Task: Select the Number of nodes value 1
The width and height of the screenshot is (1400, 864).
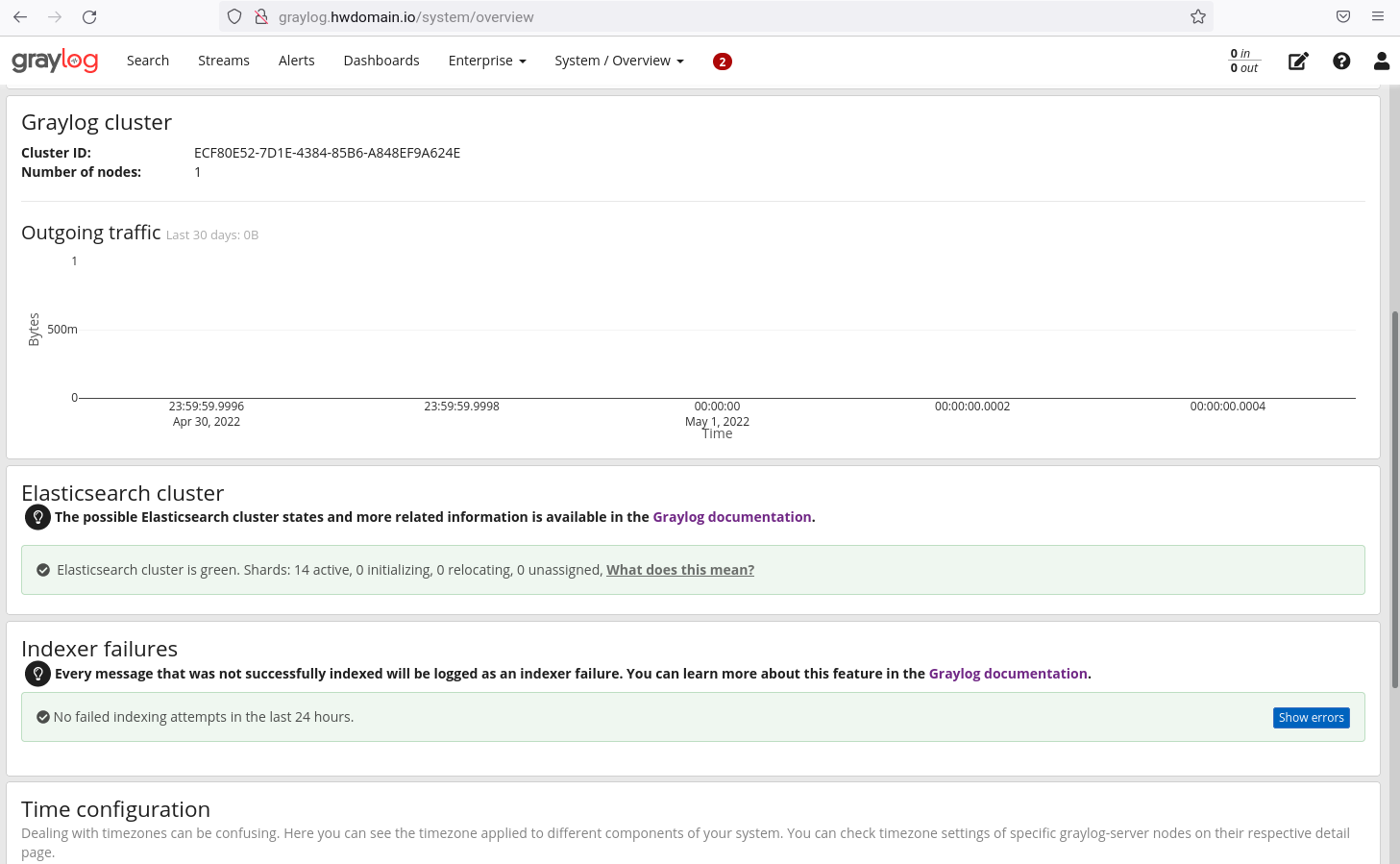Action: (198, 172)
